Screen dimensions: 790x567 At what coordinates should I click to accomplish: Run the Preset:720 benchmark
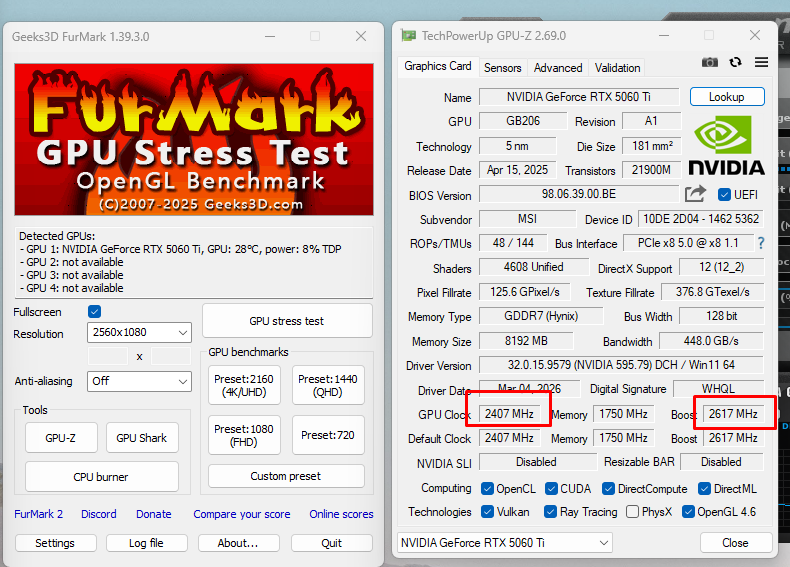pyautogui.click(x=328, y=435)
